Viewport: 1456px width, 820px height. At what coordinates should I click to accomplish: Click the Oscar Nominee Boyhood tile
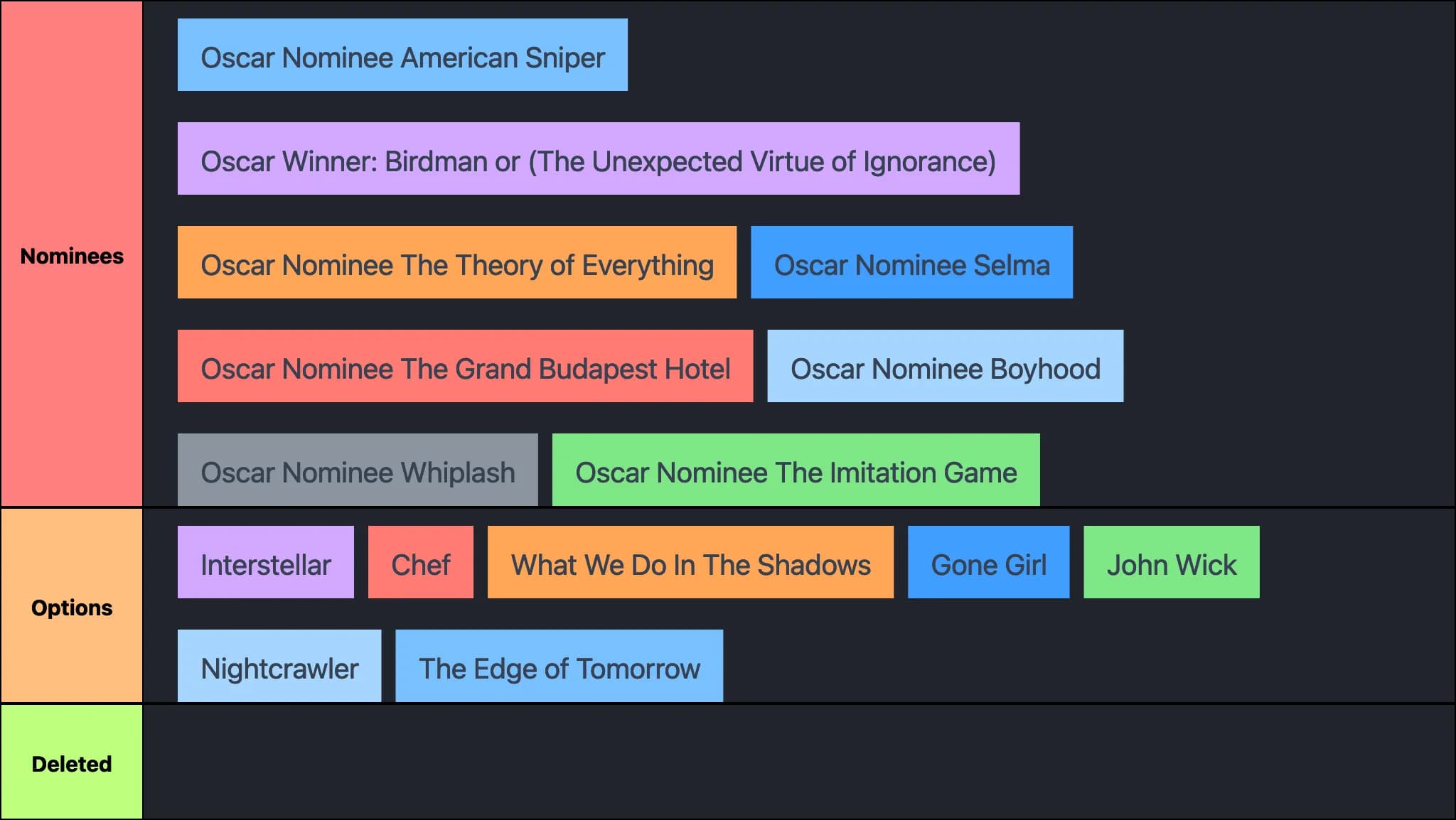[945, 367]
